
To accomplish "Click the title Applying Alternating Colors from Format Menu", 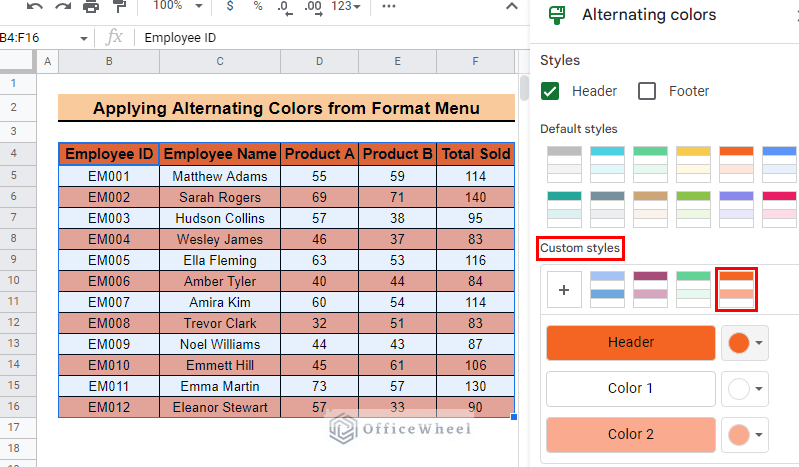I will pyautogui.click(x=286, y=108).
